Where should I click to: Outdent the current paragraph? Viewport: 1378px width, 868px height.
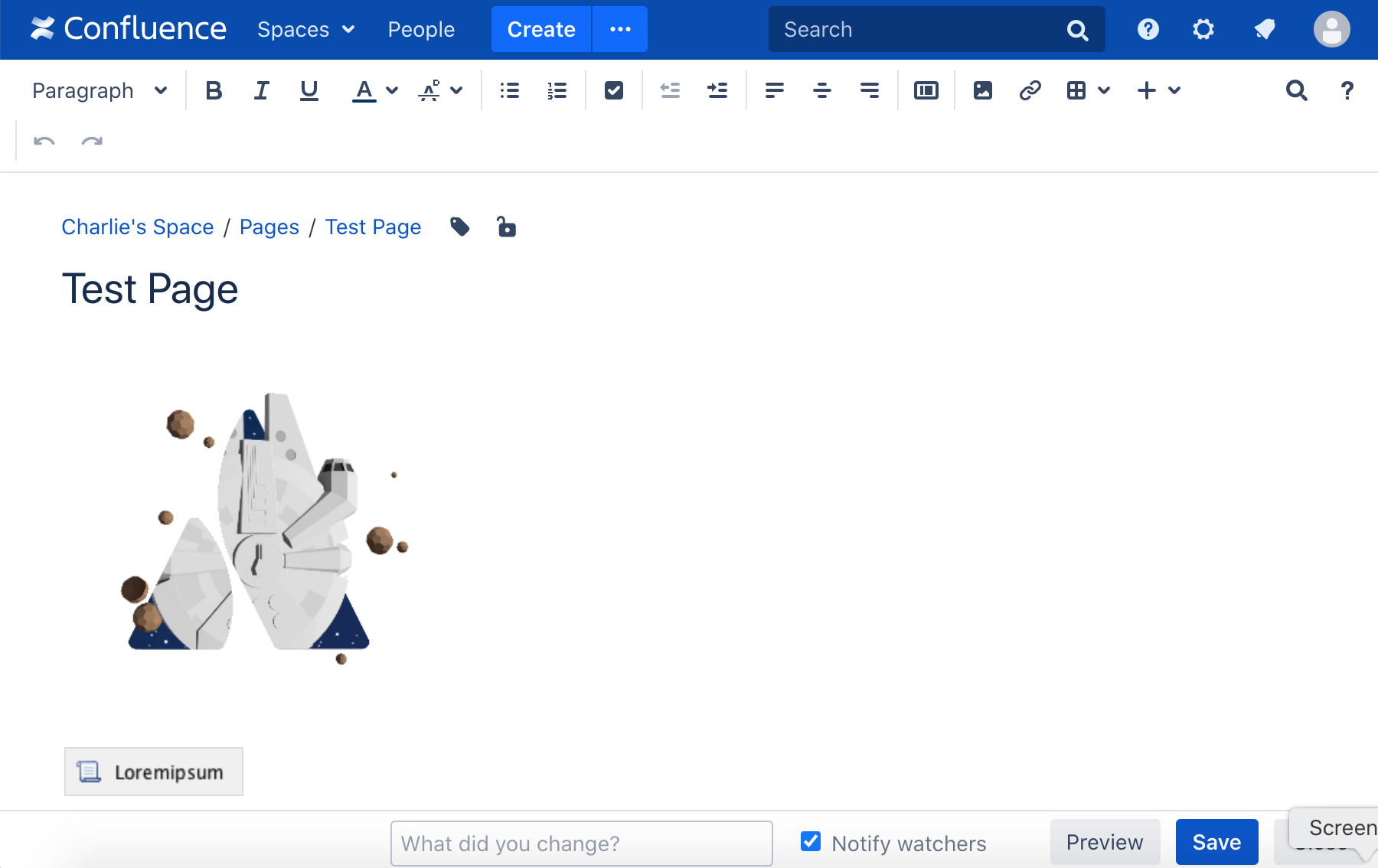pyautogui.click(x=671, y=90)
